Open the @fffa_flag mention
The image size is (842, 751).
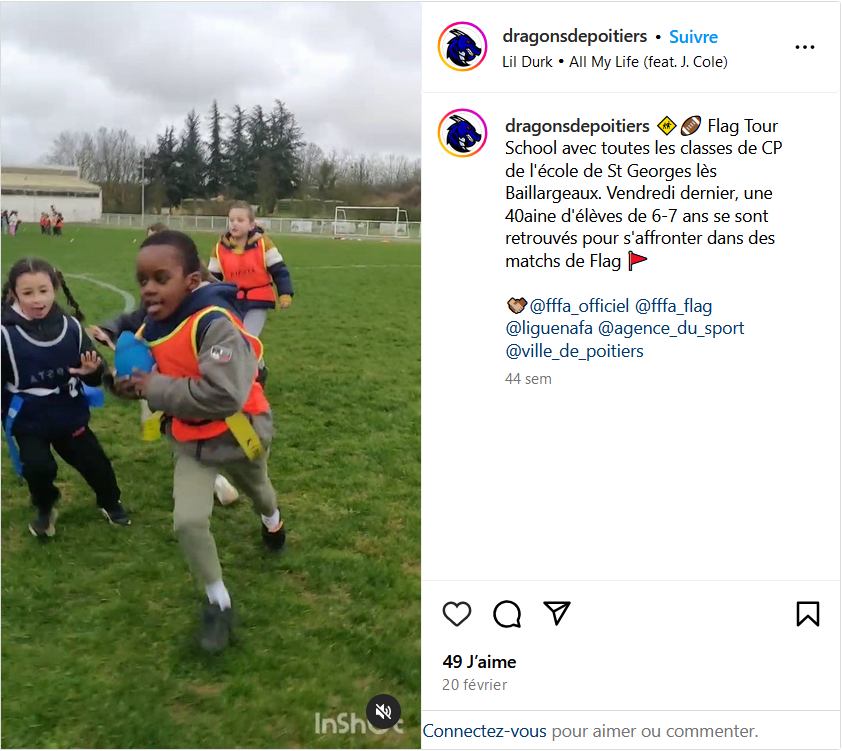(x=673, y=306)
